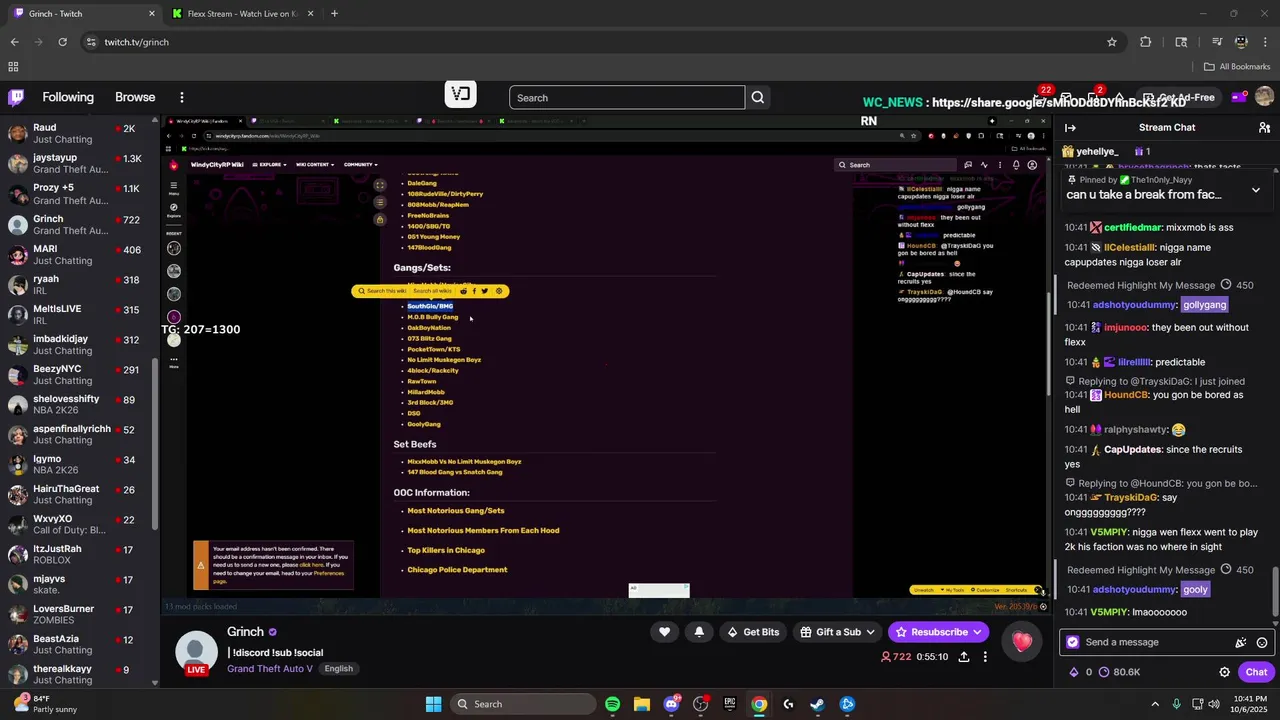Show hidden system tray icons
The image size is (1280, 720).
(1155, 704)
